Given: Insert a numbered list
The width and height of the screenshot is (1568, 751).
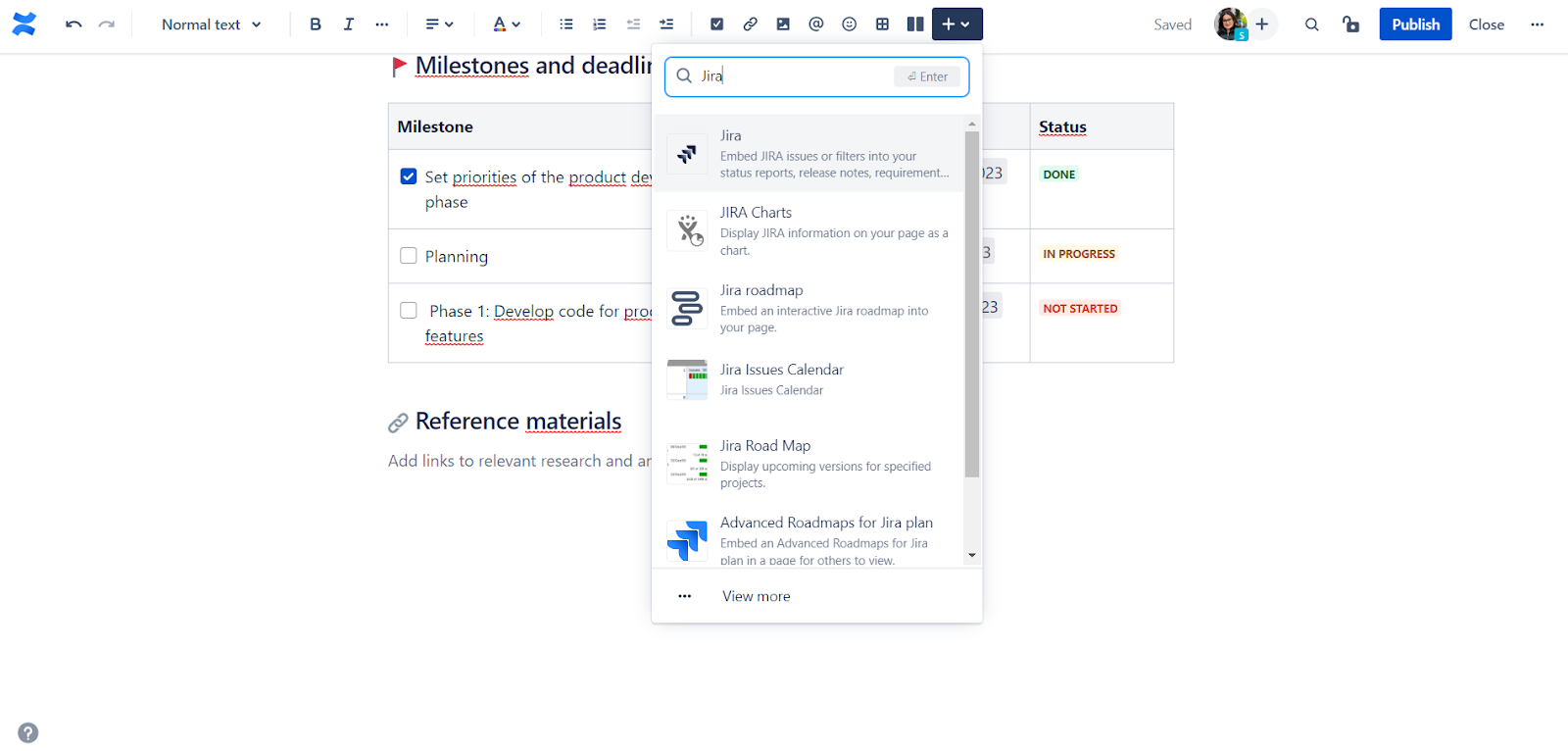Looking at the screenshot, I should pyautogui.click(x=600, y=25).
